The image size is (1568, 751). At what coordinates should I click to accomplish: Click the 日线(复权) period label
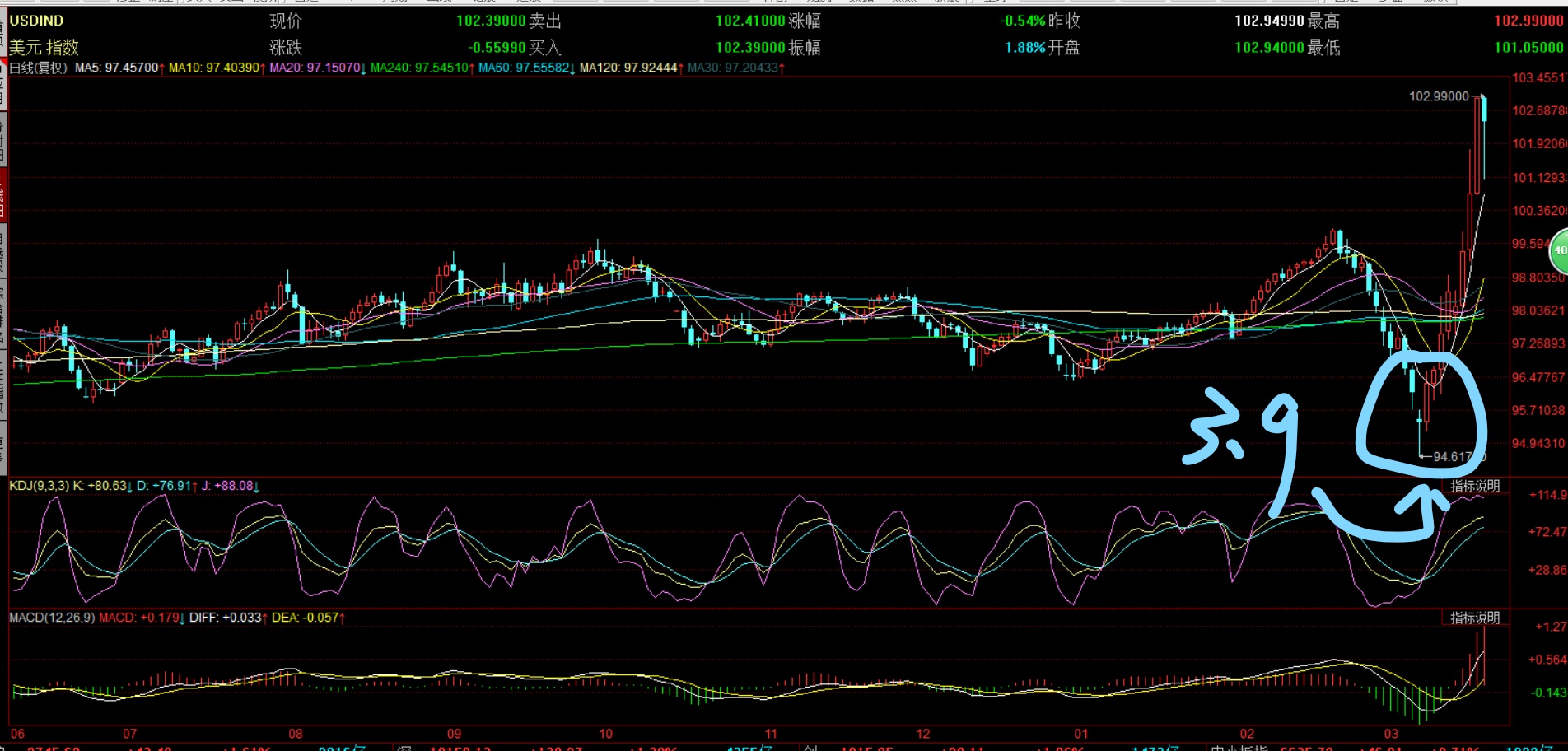tap(39, 68)
